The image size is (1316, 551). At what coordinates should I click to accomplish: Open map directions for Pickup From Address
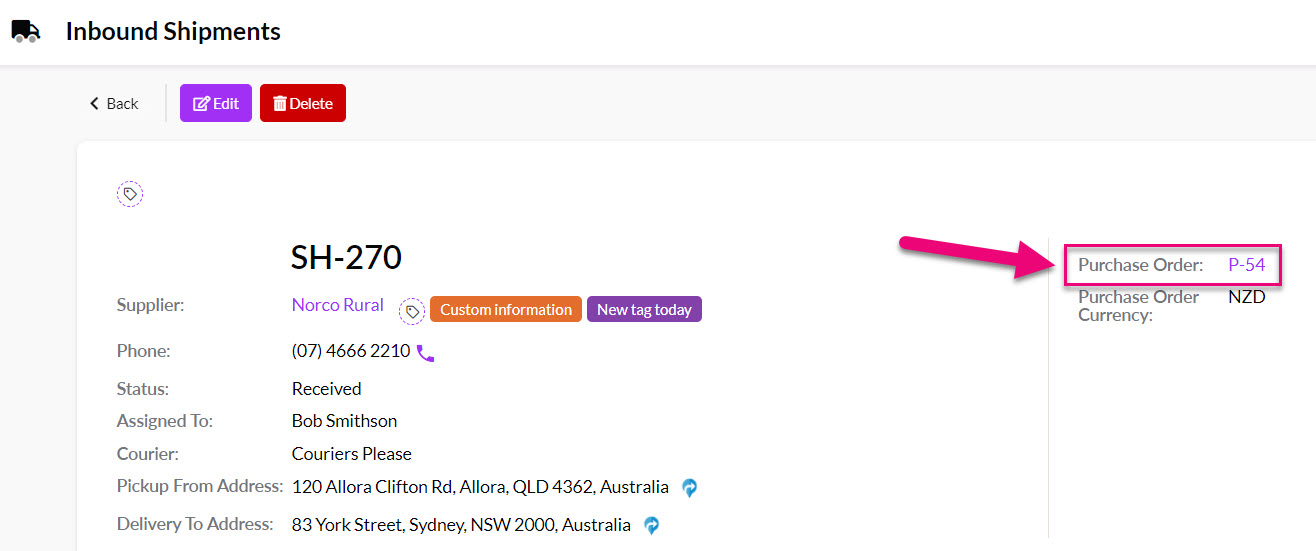690,488
